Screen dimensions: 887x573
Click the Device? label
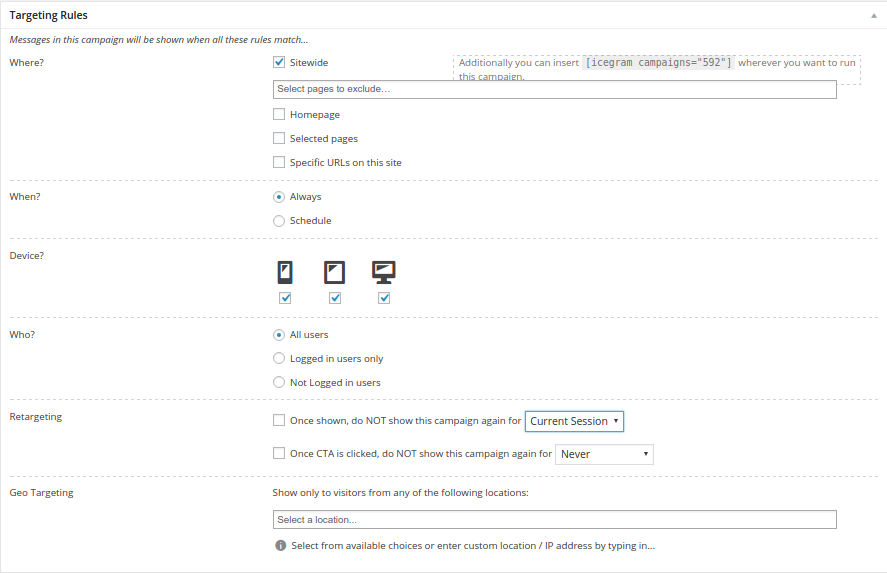[27, 256]
